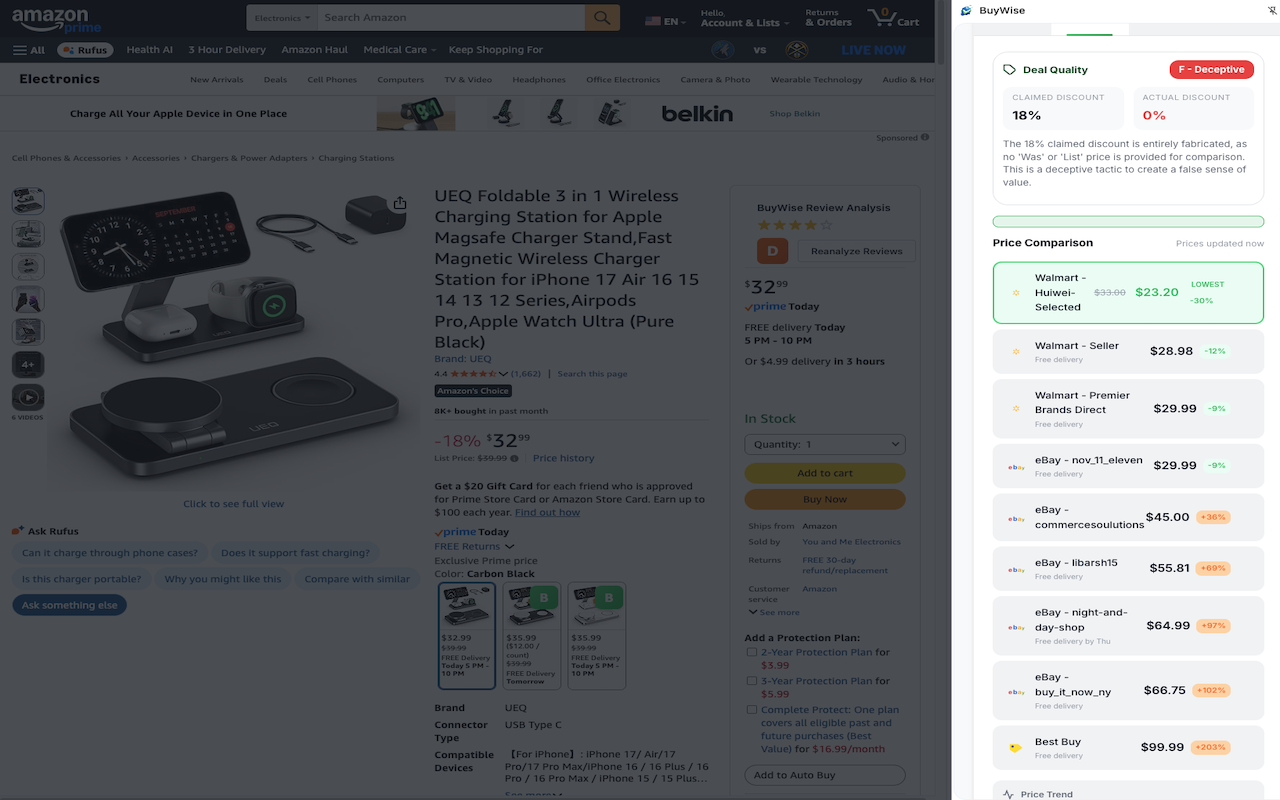Click the Walmart spark icon beside Walmart - Seller

click(x=1016, y=352)
